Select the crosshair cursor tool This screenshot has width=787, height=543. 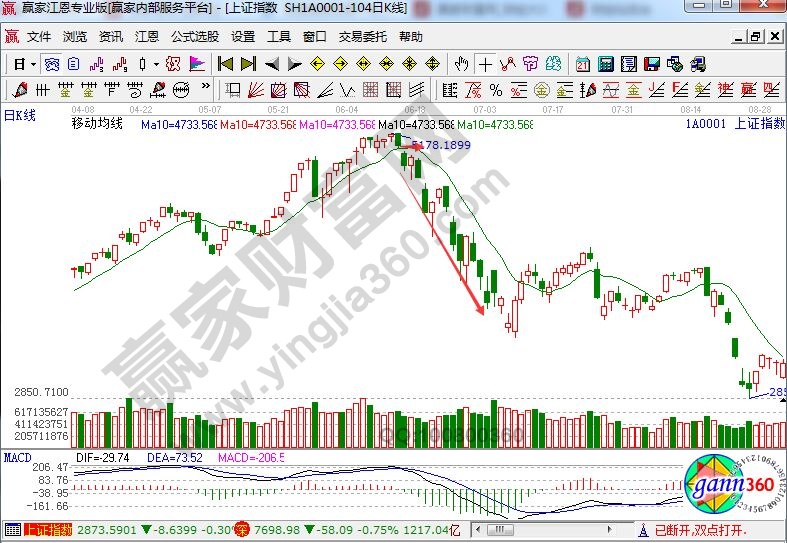click(x=485, y=64)
